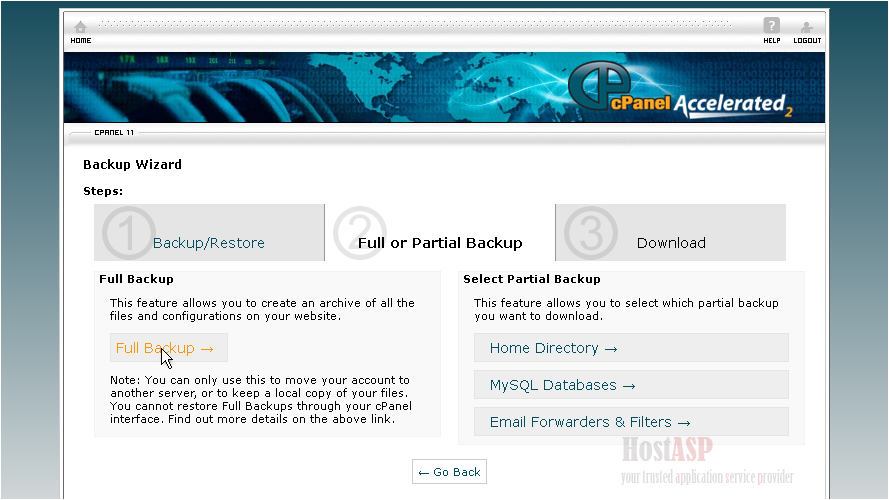The height and width of the screenshot is (500, 889).
Task: Click the step 3 circled number
Action: tap(590, 234)
